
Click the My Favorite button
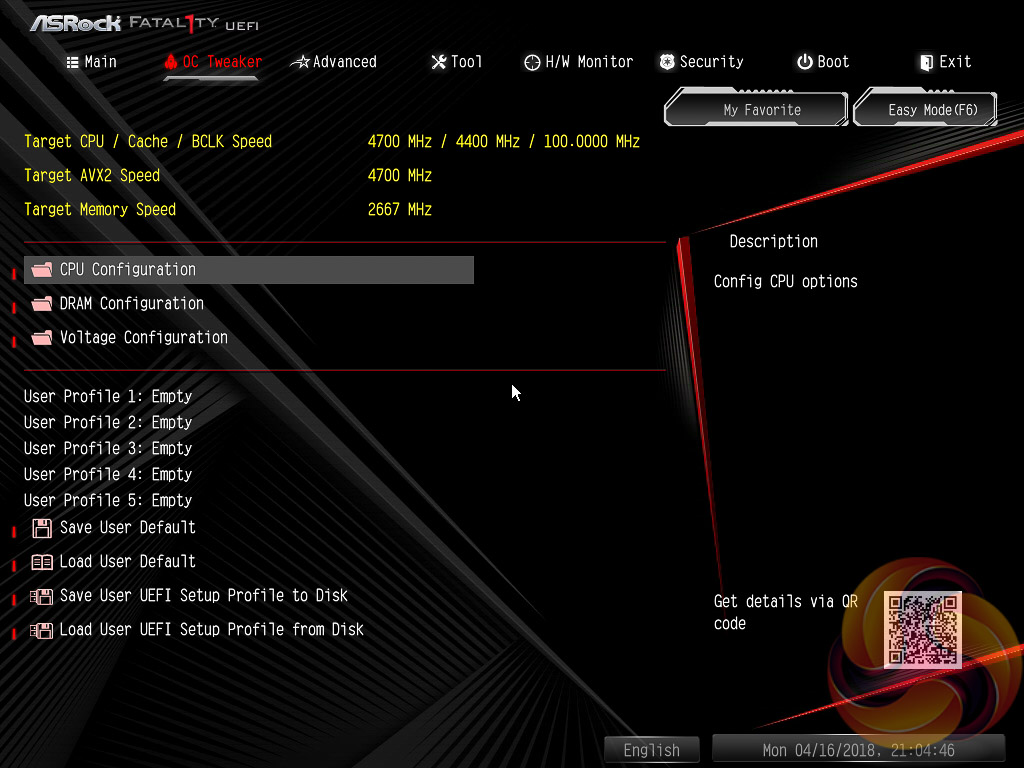tap(756, 109)
